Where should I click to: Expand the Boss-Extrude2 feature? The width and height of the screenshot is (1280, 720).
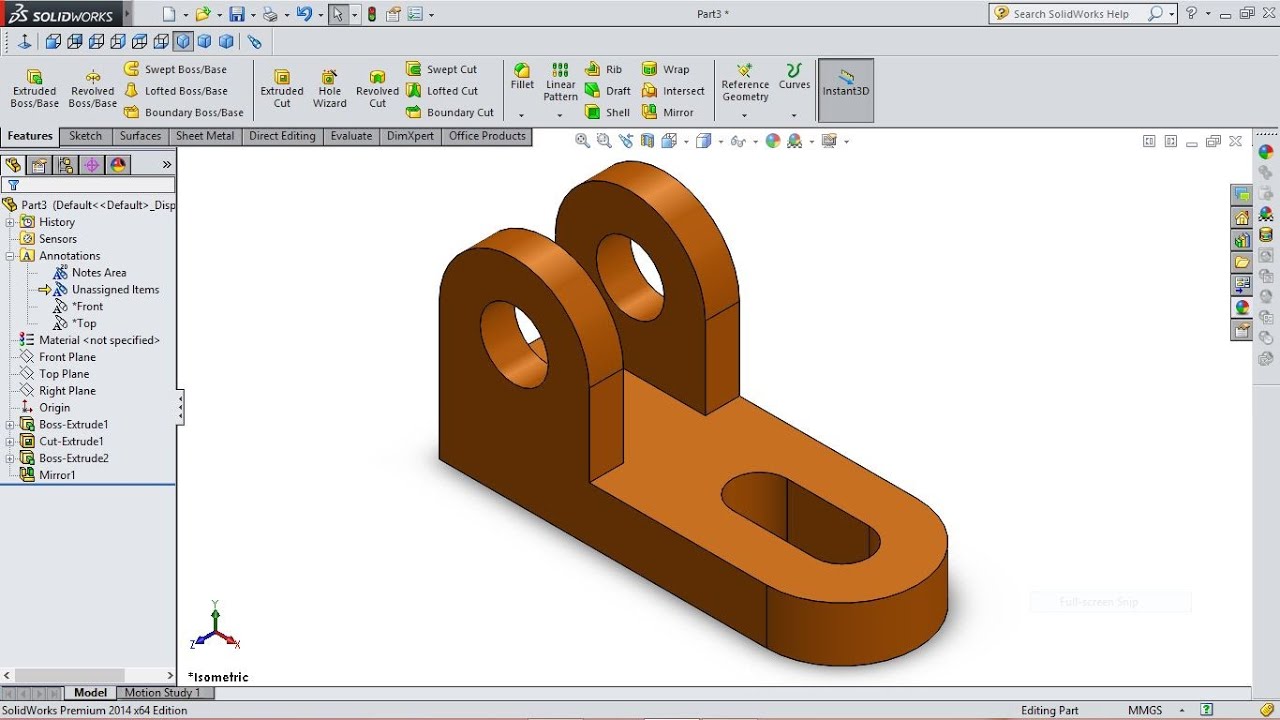point(10,459)
